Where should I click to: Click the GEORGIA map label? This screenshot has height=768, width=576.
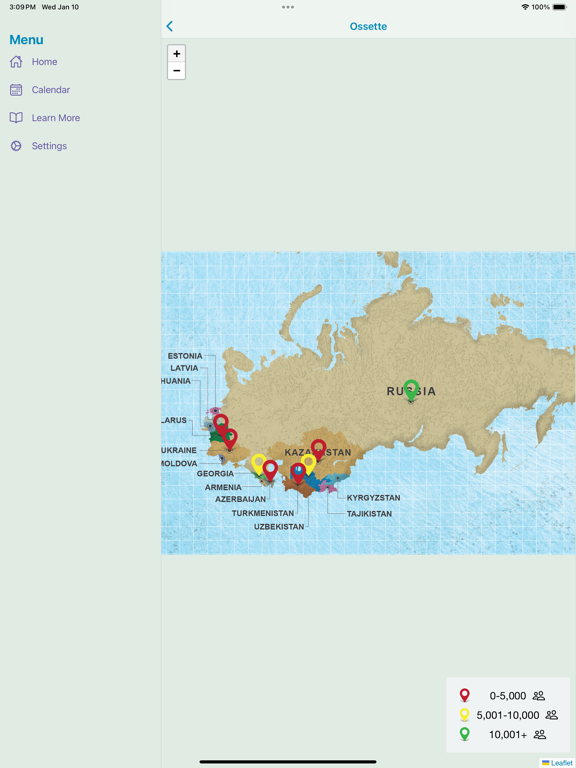[216, 474]
